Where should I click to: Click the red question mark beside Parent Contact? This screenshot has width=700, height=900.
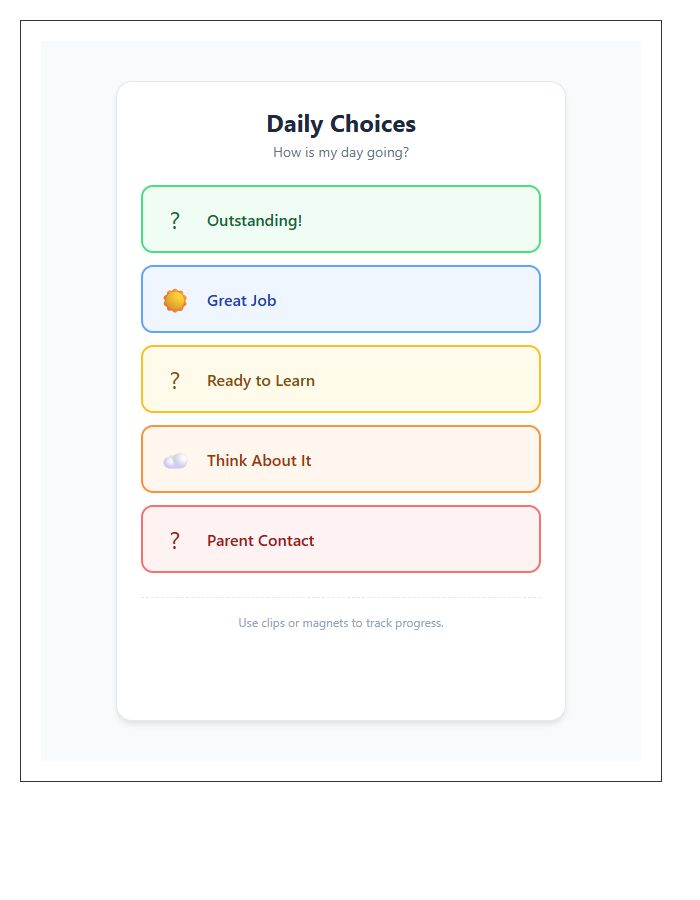175,541
